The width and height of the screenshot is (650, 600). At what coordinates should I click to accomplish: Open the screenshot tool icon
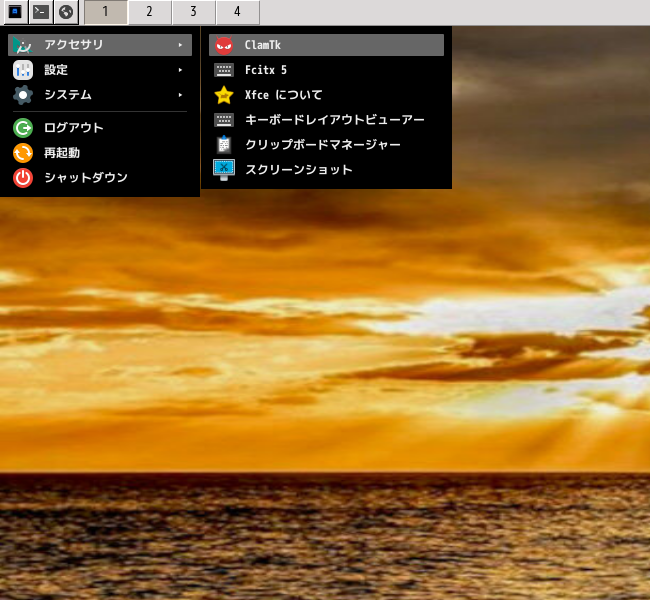pos(224,170)
